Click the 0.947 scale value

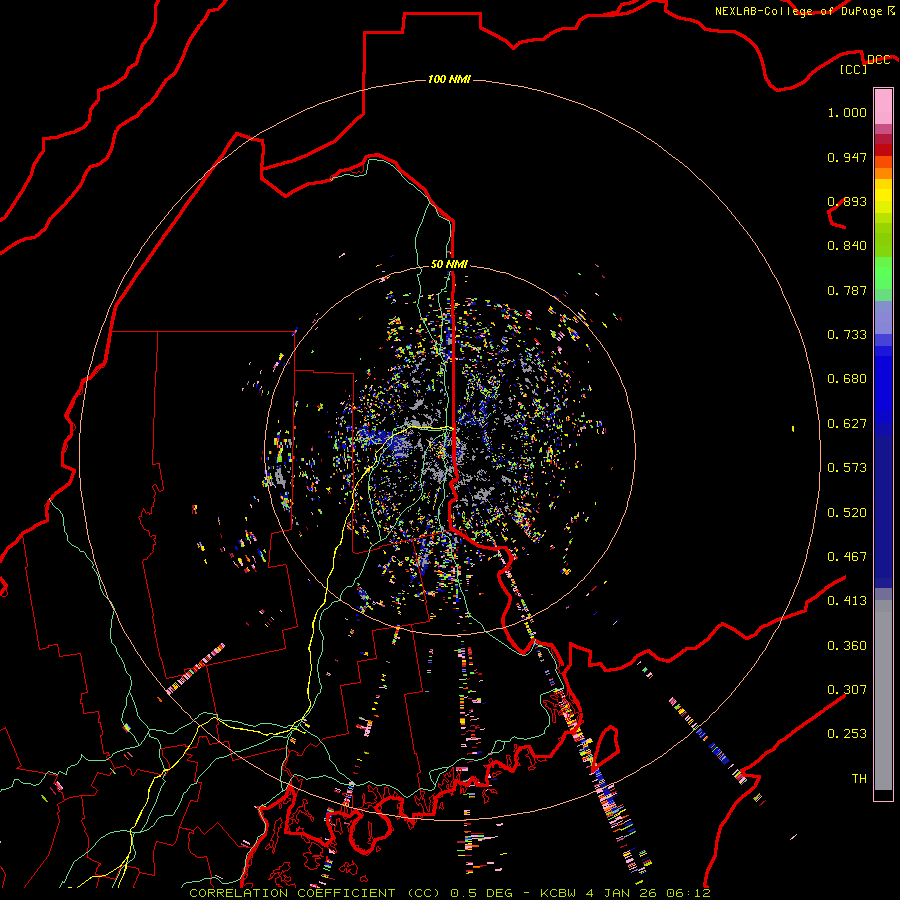(x=847, y=157)
